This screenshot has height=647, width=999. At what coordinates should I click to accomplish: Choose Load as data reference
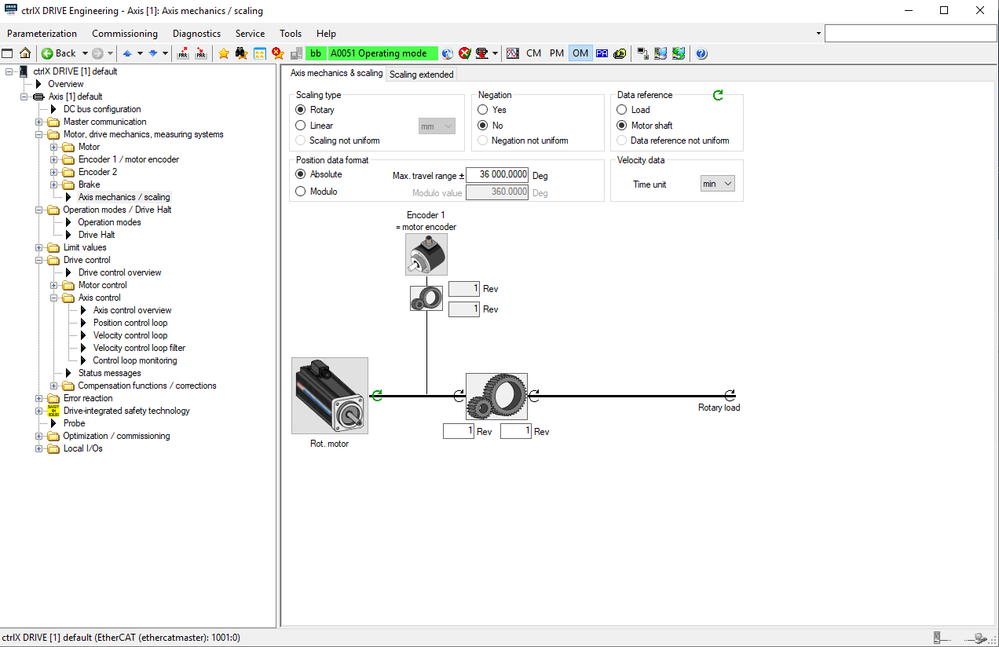622,110
